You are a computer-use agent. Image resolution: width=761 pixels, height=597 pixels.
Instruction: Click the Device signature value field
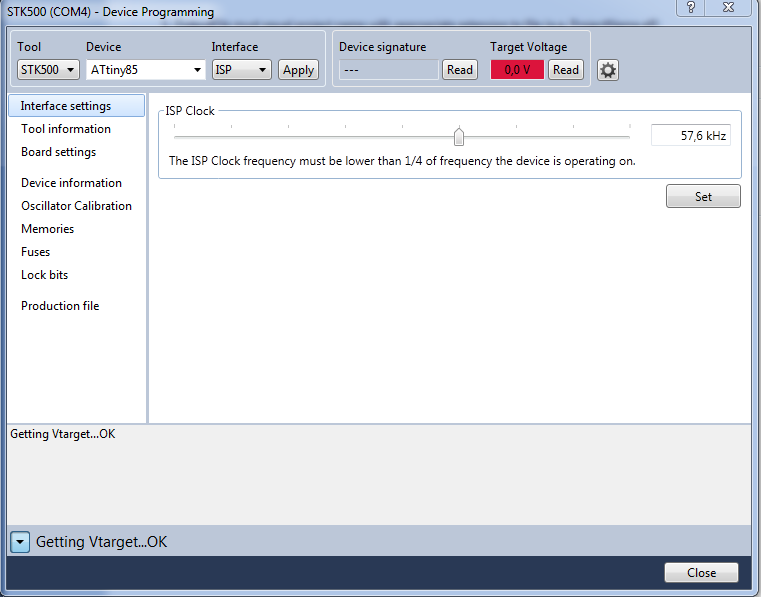point(389,70)
